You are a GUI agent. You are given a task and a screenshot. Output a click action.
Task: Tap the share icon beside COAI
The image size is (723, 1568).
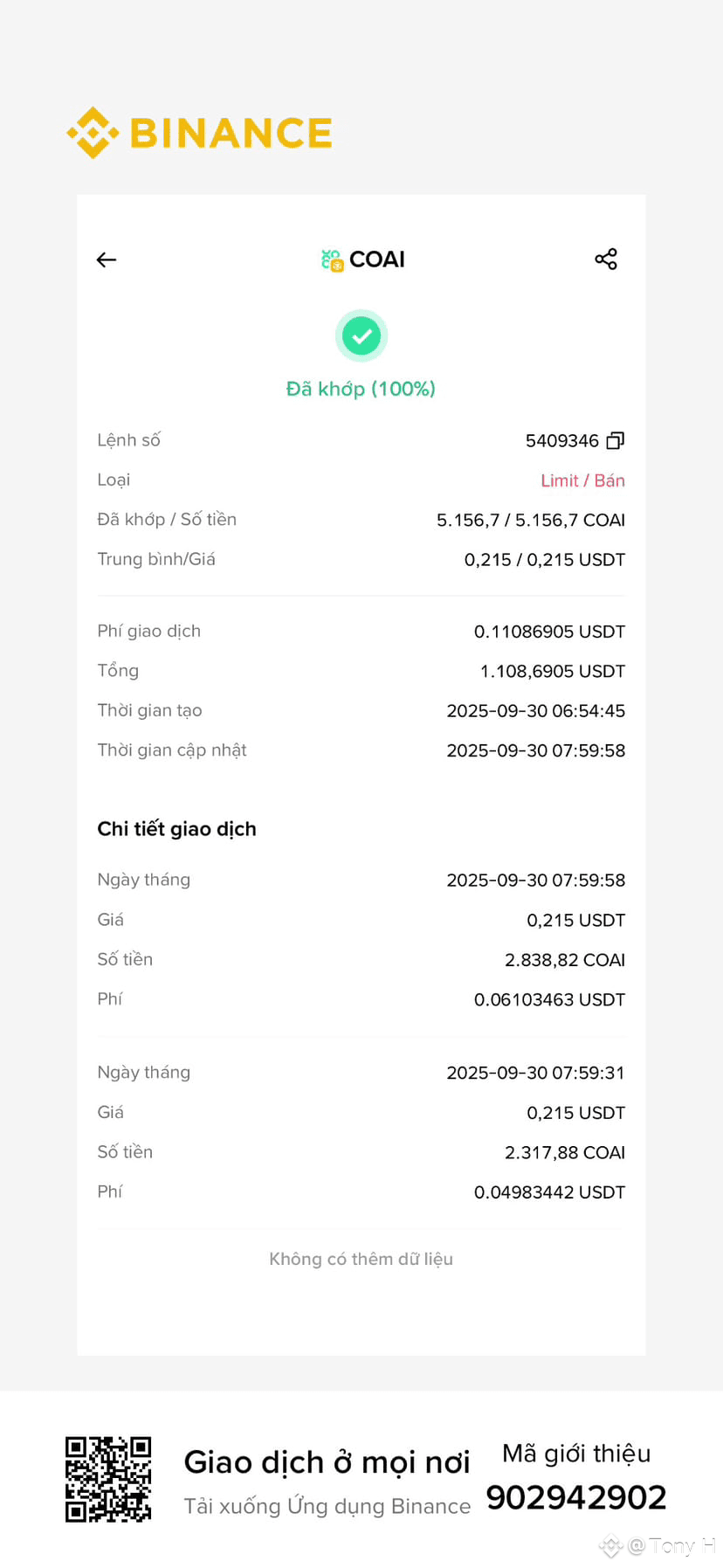click(x=606, y=259)
